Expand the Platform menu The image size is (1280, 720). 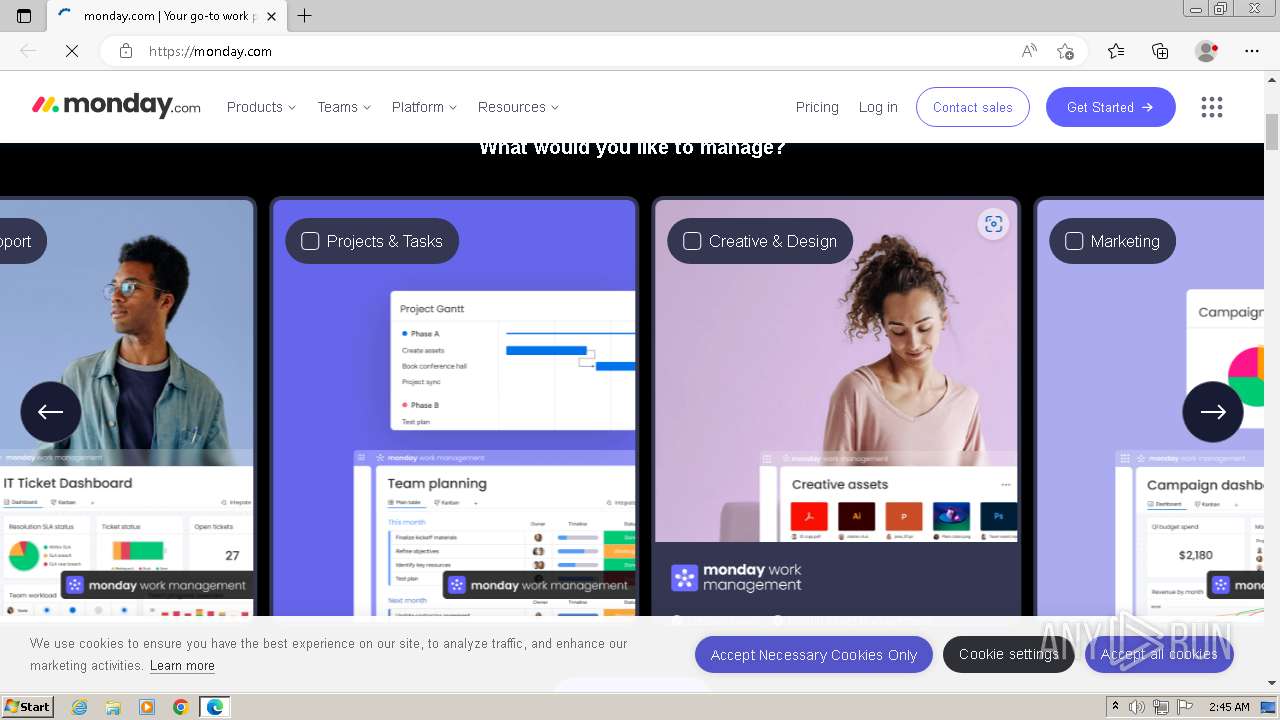[424, 107]
